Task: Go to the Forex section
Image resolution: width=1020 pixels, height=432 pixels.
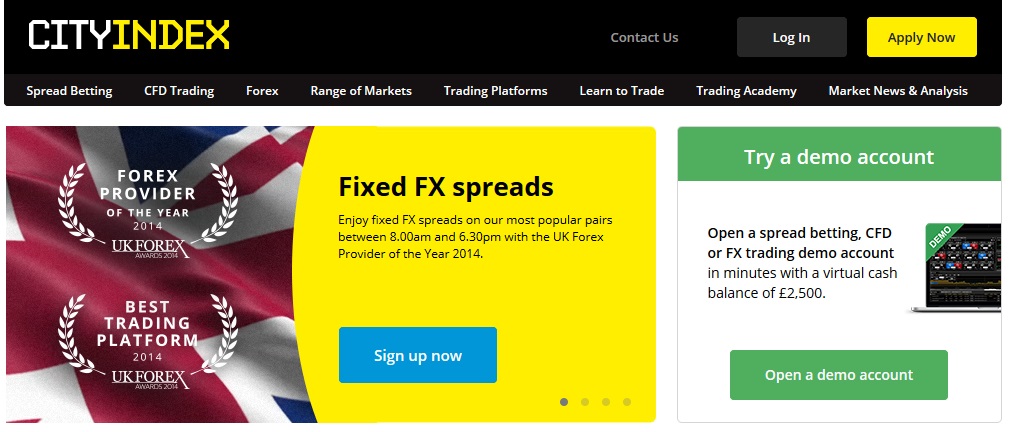Action: click(x=262, y=91)
